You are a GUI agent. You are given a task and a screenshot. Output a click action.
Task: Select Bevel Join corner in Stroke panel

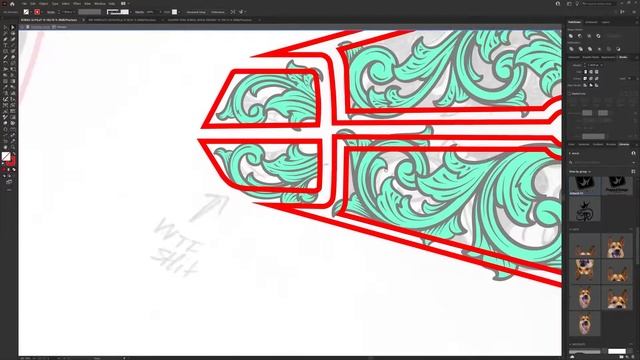pyautogui.click(x=596, y=78)
